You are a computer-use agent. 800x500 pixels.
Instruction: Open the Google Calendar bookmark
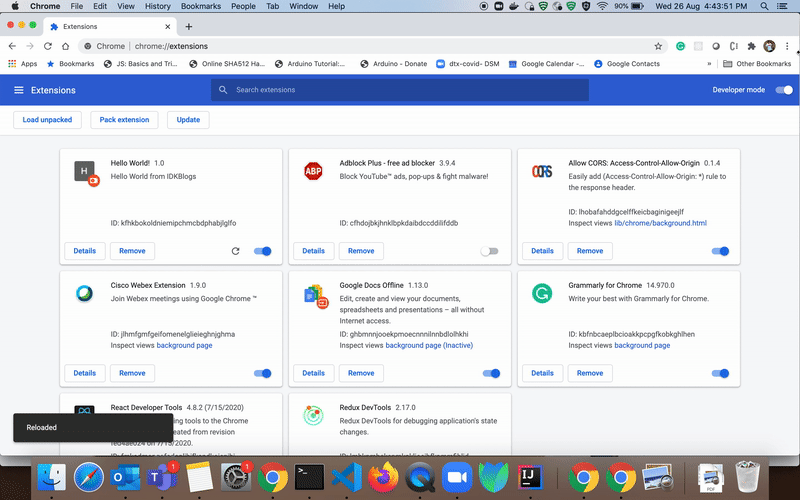546,64
